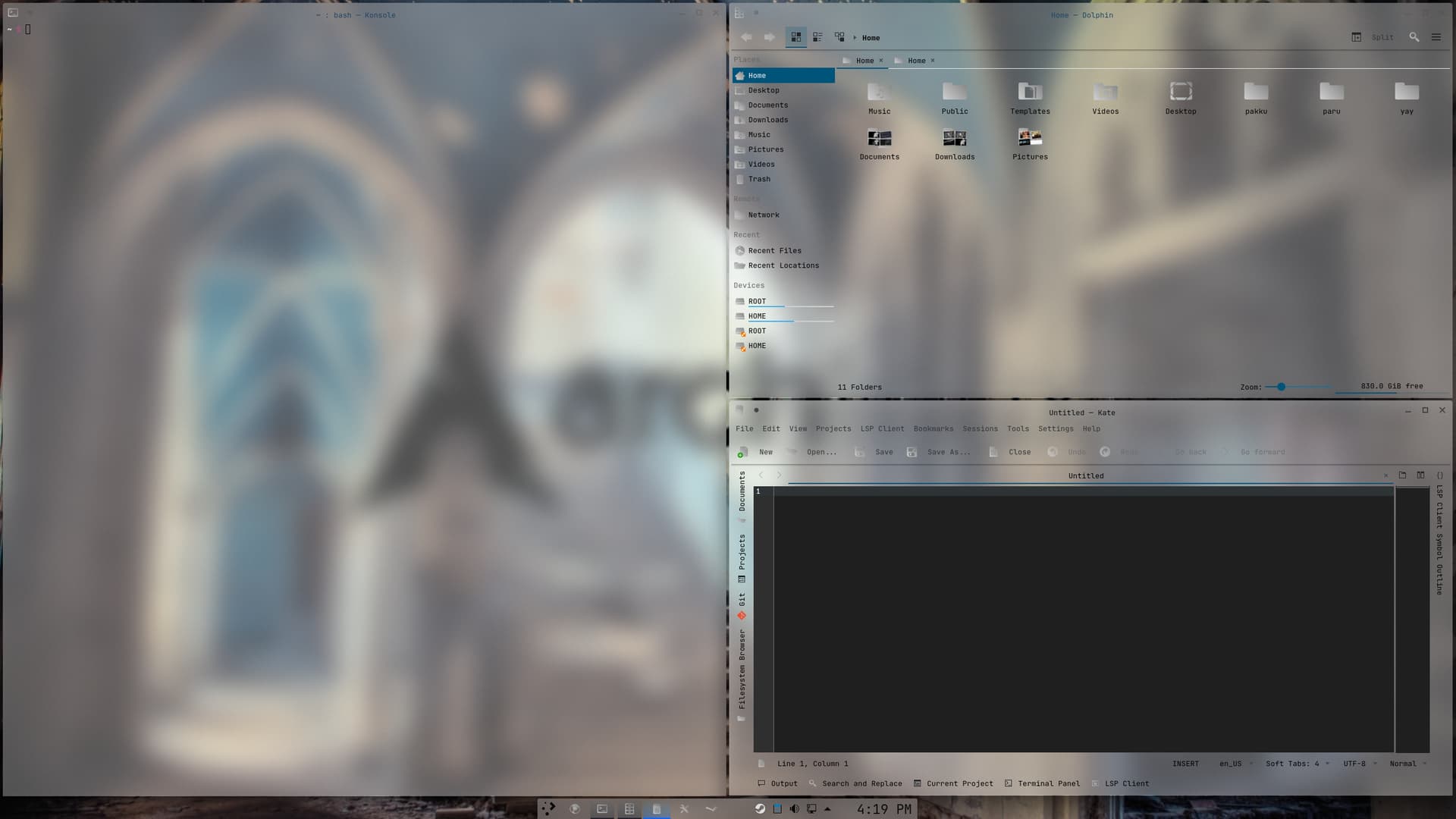Adjust the Zoom slider in Dolphin
Screen dimensions: 1456x819
(x=1281, y=386)
